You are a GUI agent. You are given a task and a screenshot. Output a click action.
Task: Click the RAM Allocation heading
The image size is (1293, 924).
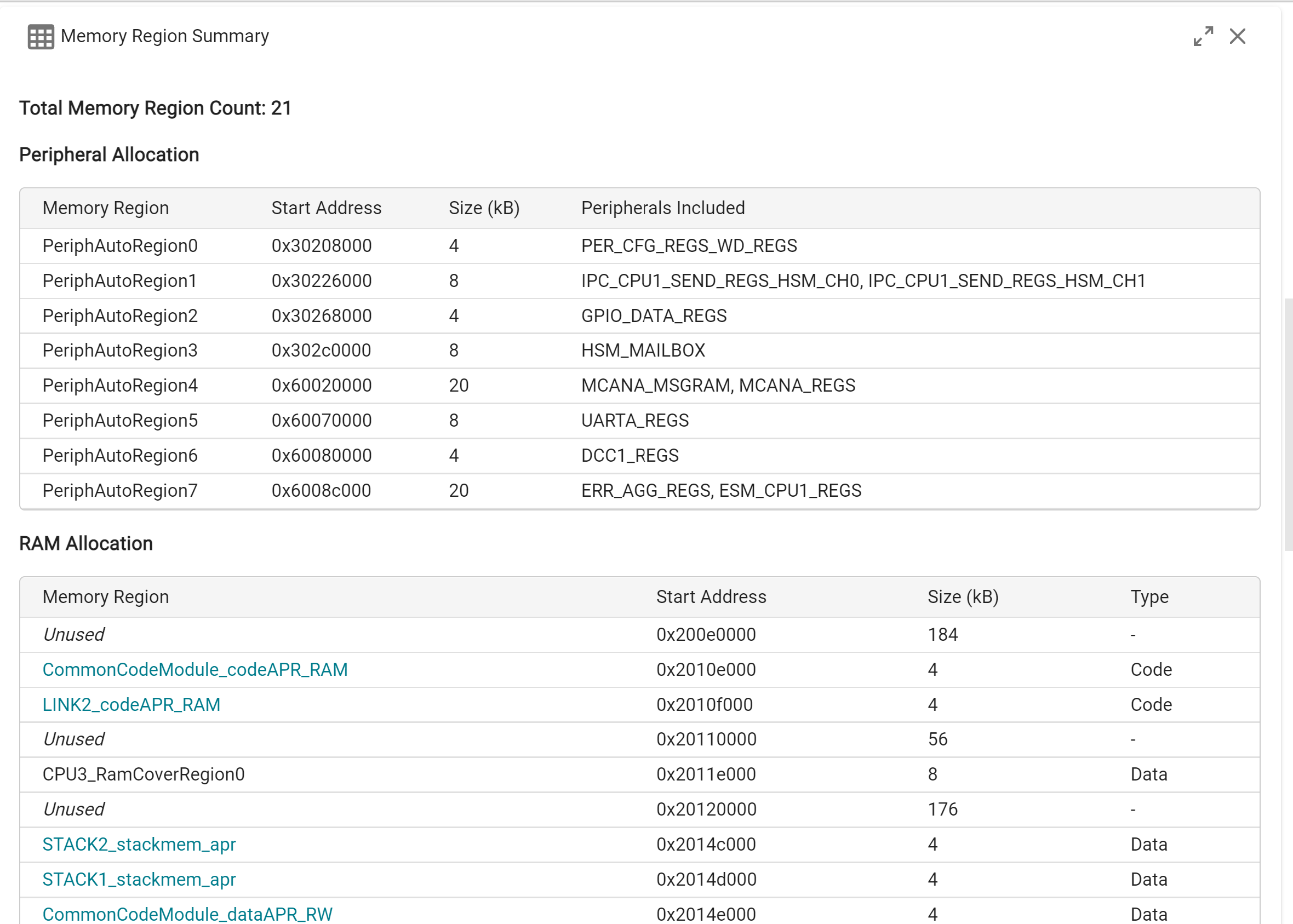(x=85, y=543)
